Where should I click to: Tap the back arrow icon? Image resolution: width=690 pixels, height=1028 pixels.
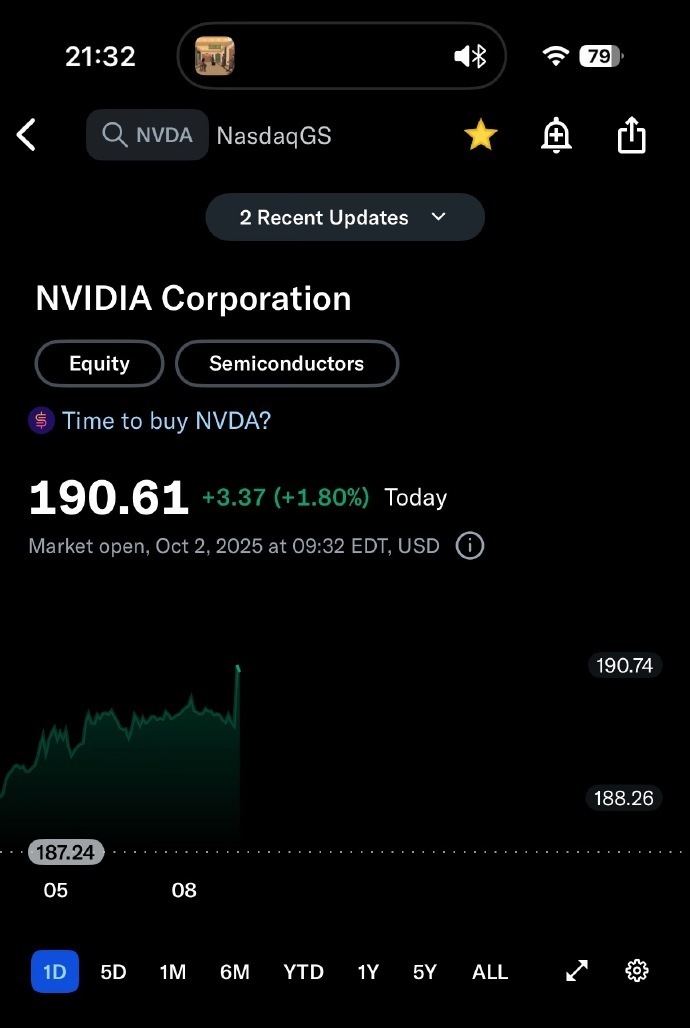[x=27, y=135]
